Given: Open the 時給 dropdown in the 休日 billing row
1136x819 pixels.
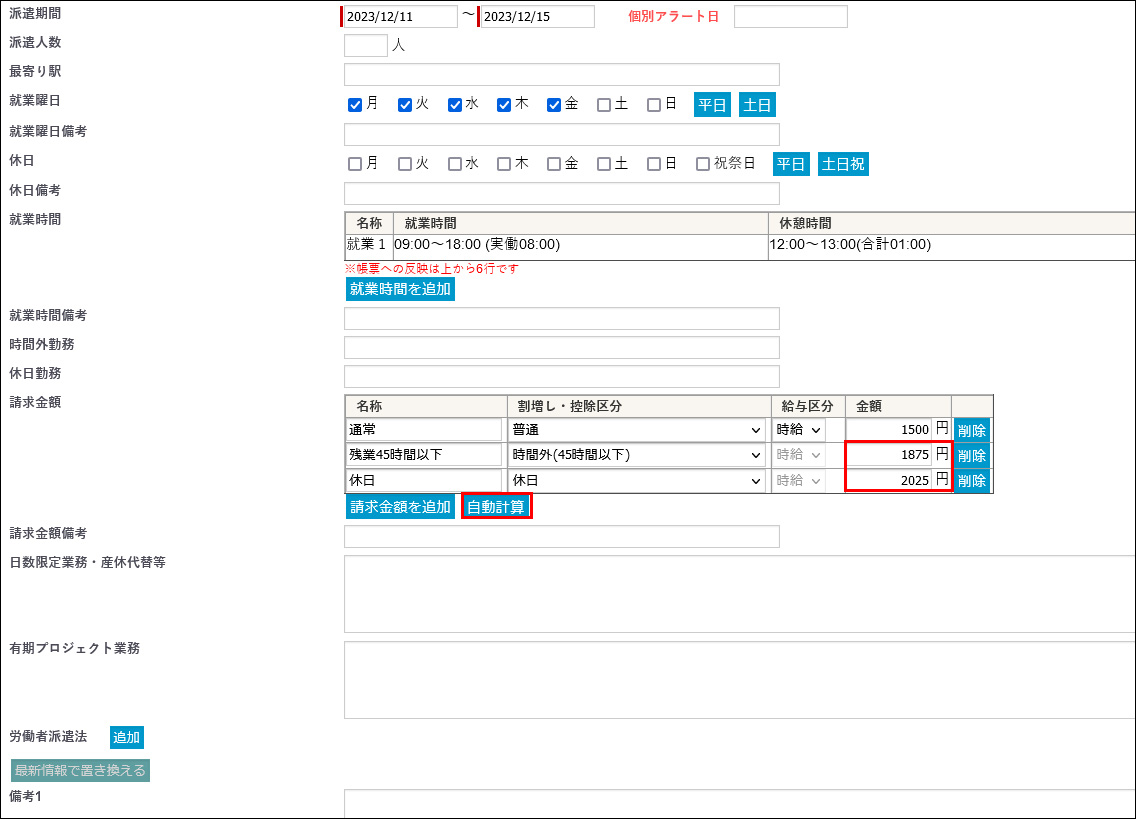Looking at the screenshot, I should pyautogui.click(x=798, y=481).
